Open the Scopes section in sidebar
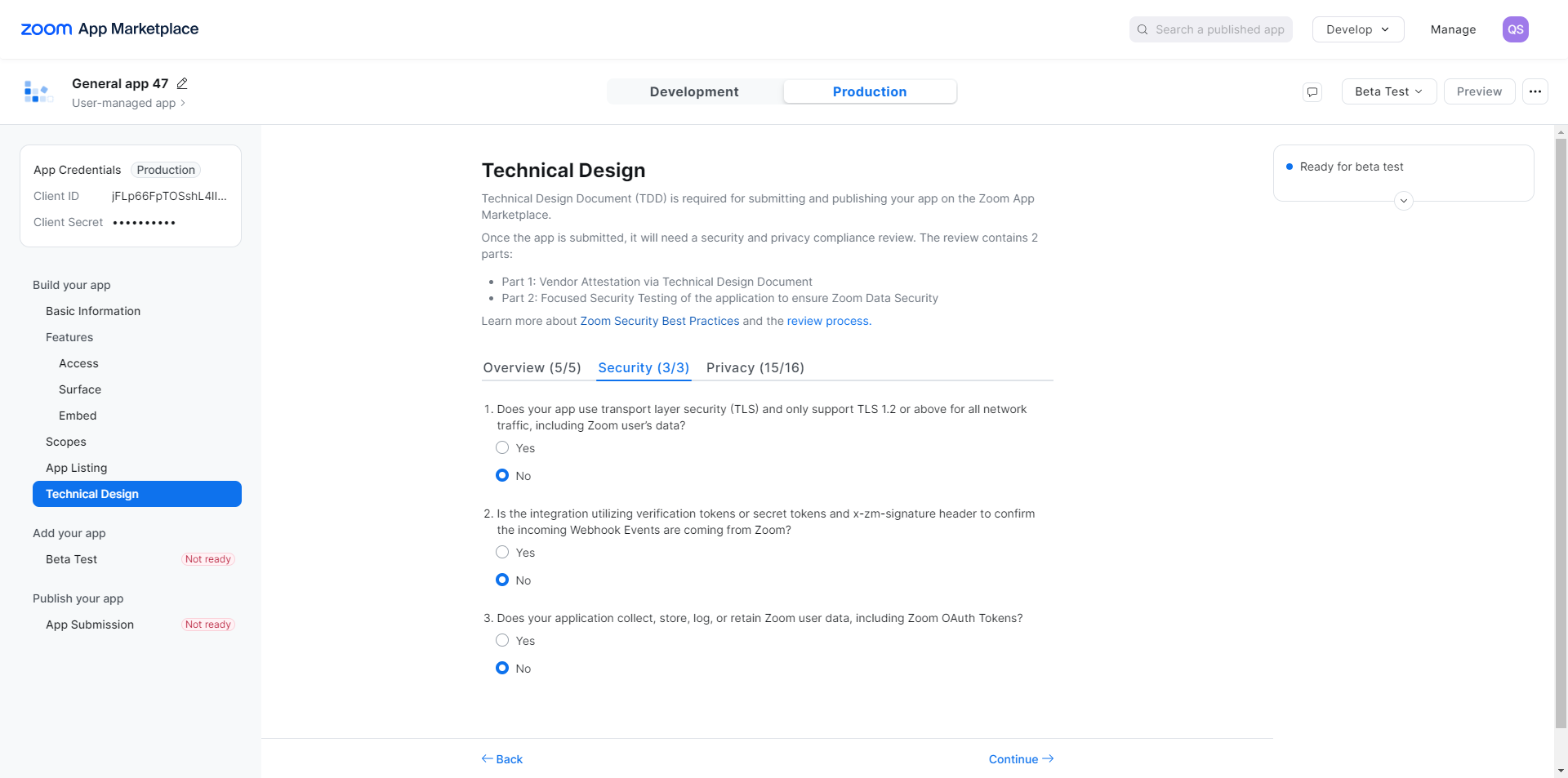Screen dimensions: 1568x778 point(66,442)
